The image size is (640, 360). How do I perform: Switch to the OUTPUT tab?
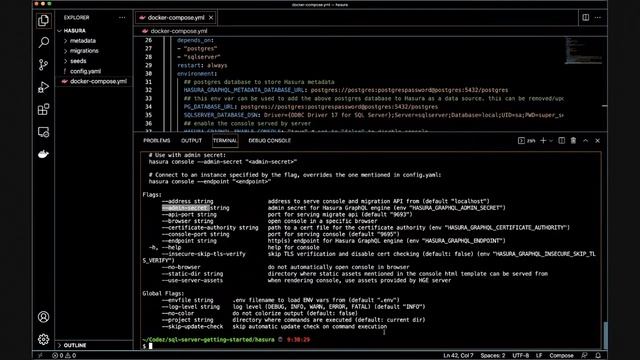[x=191, y=140]
